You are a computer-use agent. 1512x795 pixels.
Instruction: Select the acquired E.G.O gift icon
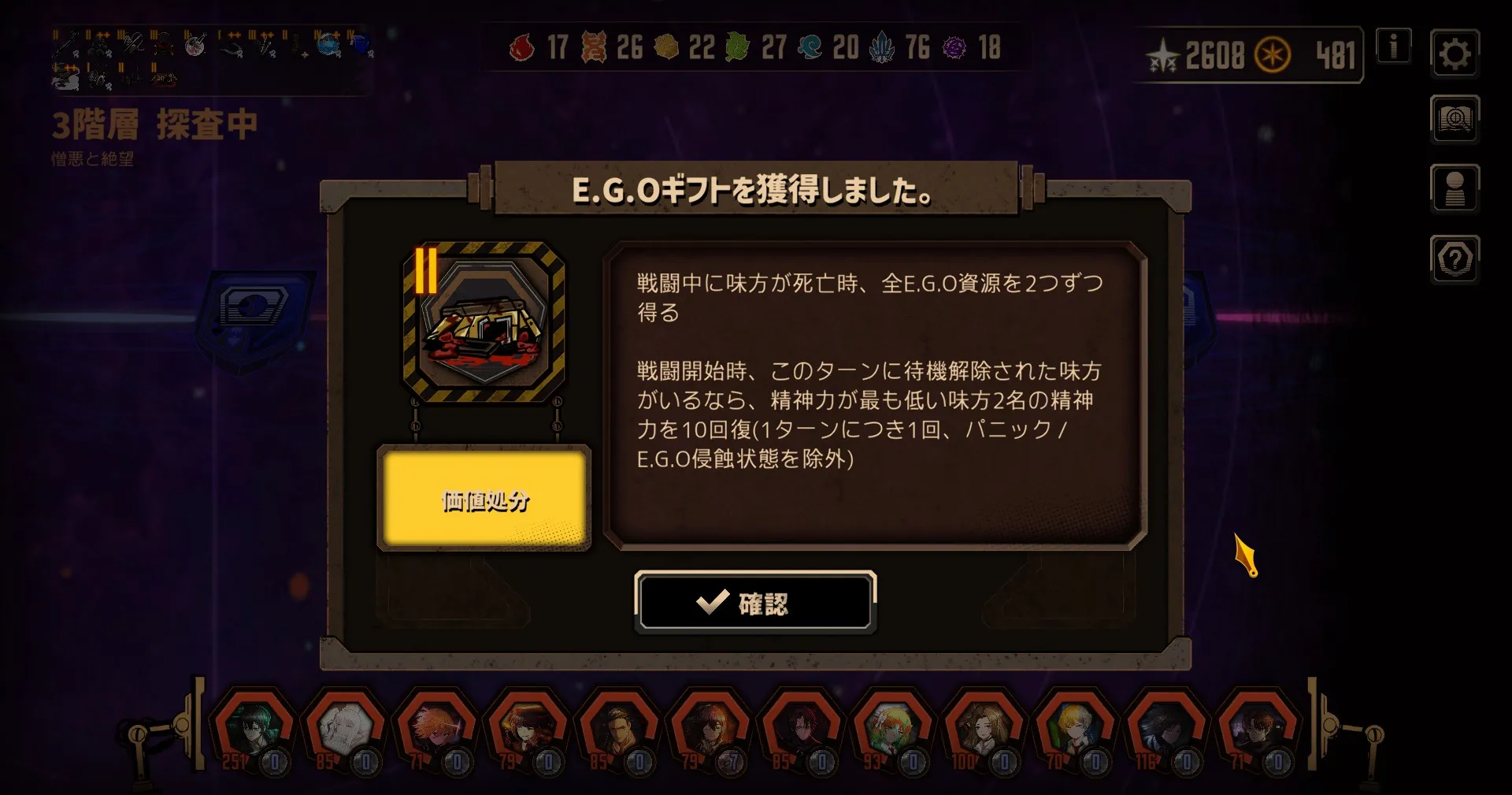click(484, 322)
